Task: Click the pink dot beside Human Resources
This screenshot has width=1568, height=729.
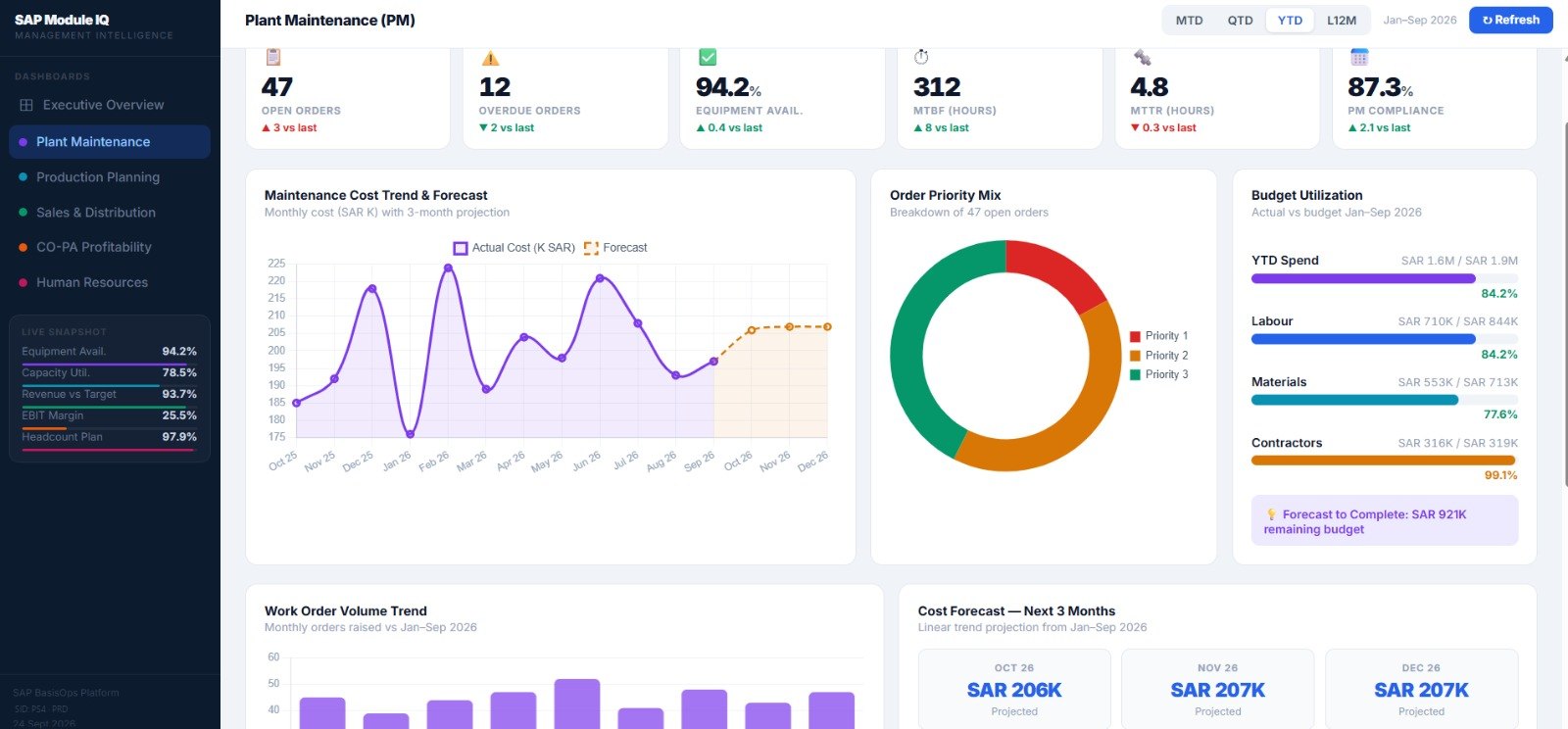Action: coord(23,283)
